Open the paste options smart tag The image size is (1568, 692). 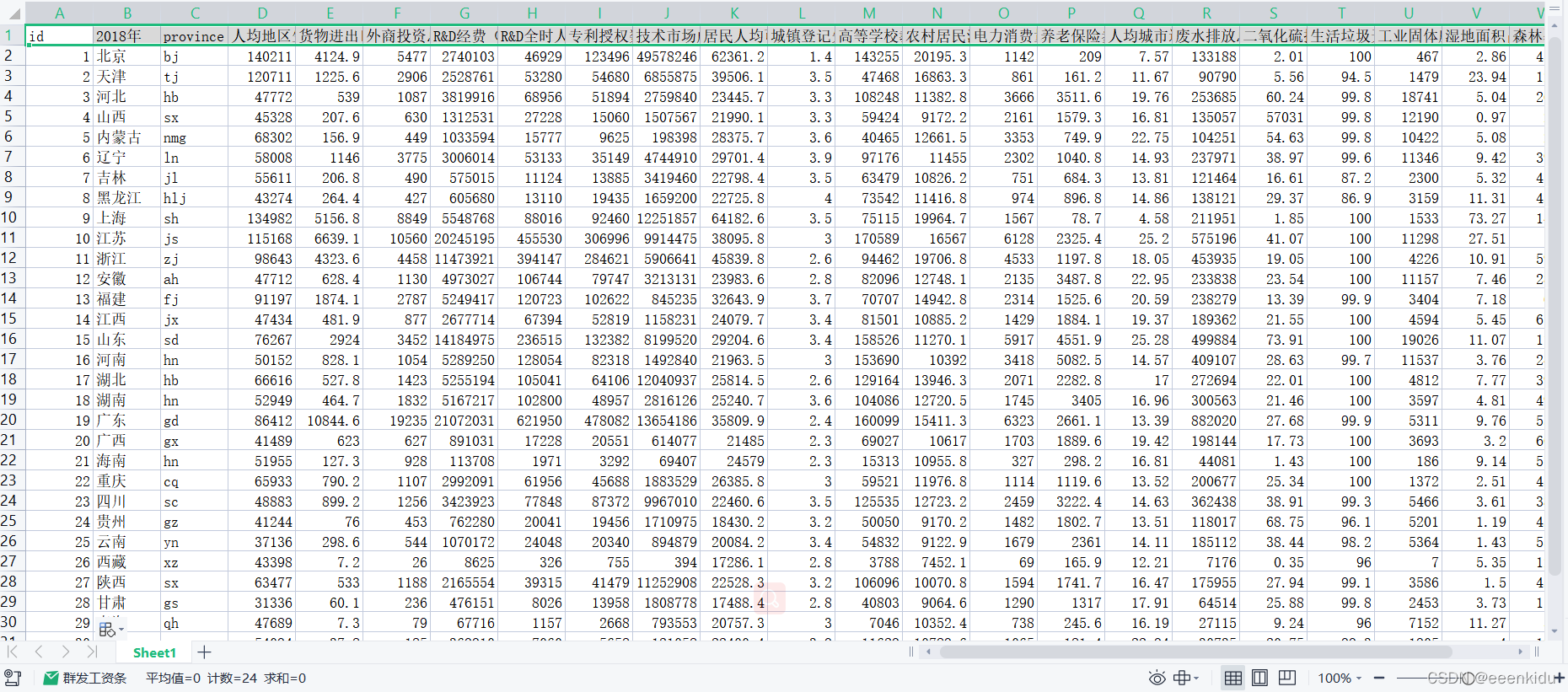tap(111, 629)
